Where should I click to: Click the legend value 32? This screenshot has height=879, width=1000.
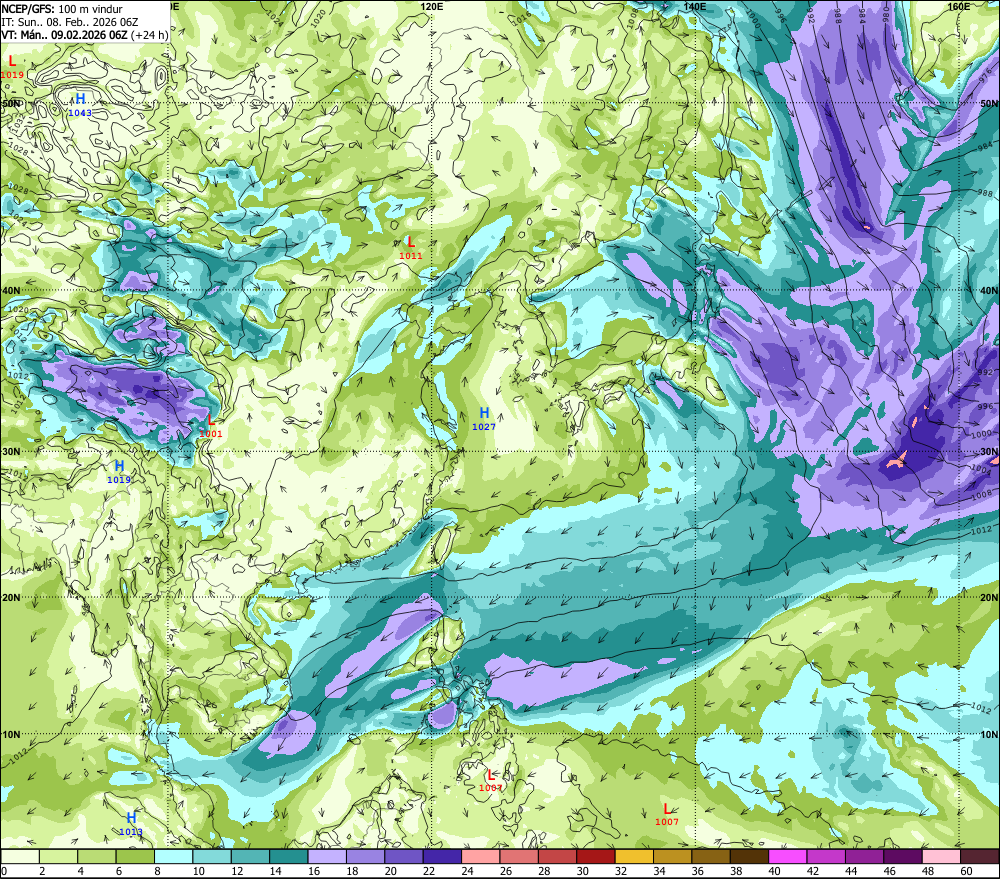pos(621,871)
